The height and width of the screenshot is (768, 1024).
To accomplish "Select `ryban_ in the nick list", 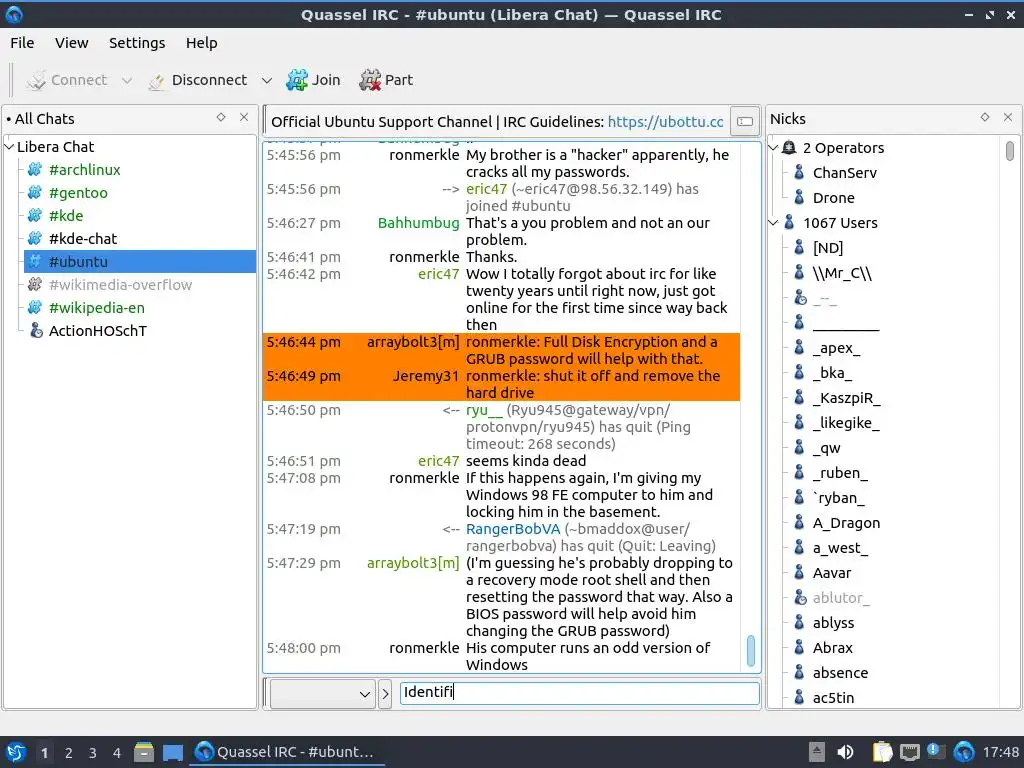I will pos(839,498).
